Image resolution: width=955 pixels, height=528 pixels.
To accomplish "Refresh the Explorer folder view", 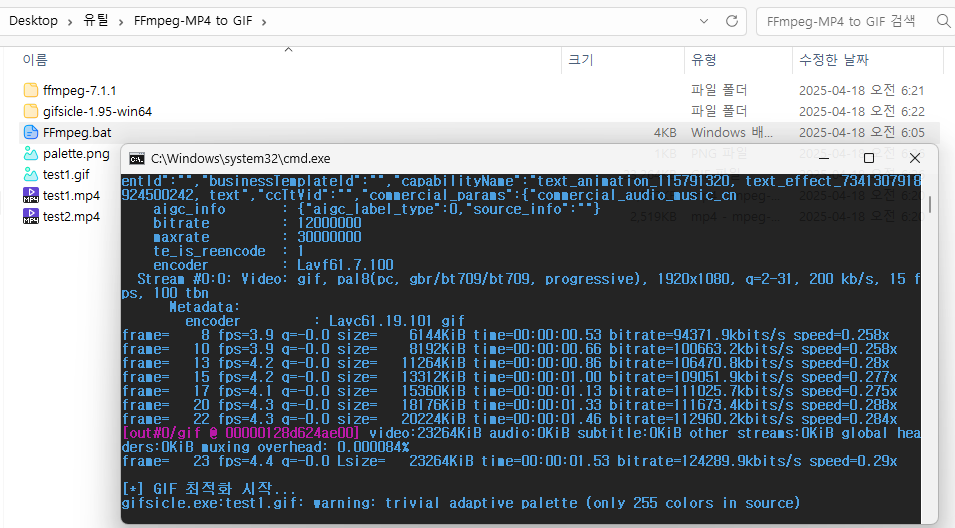I will click(732, 21).
